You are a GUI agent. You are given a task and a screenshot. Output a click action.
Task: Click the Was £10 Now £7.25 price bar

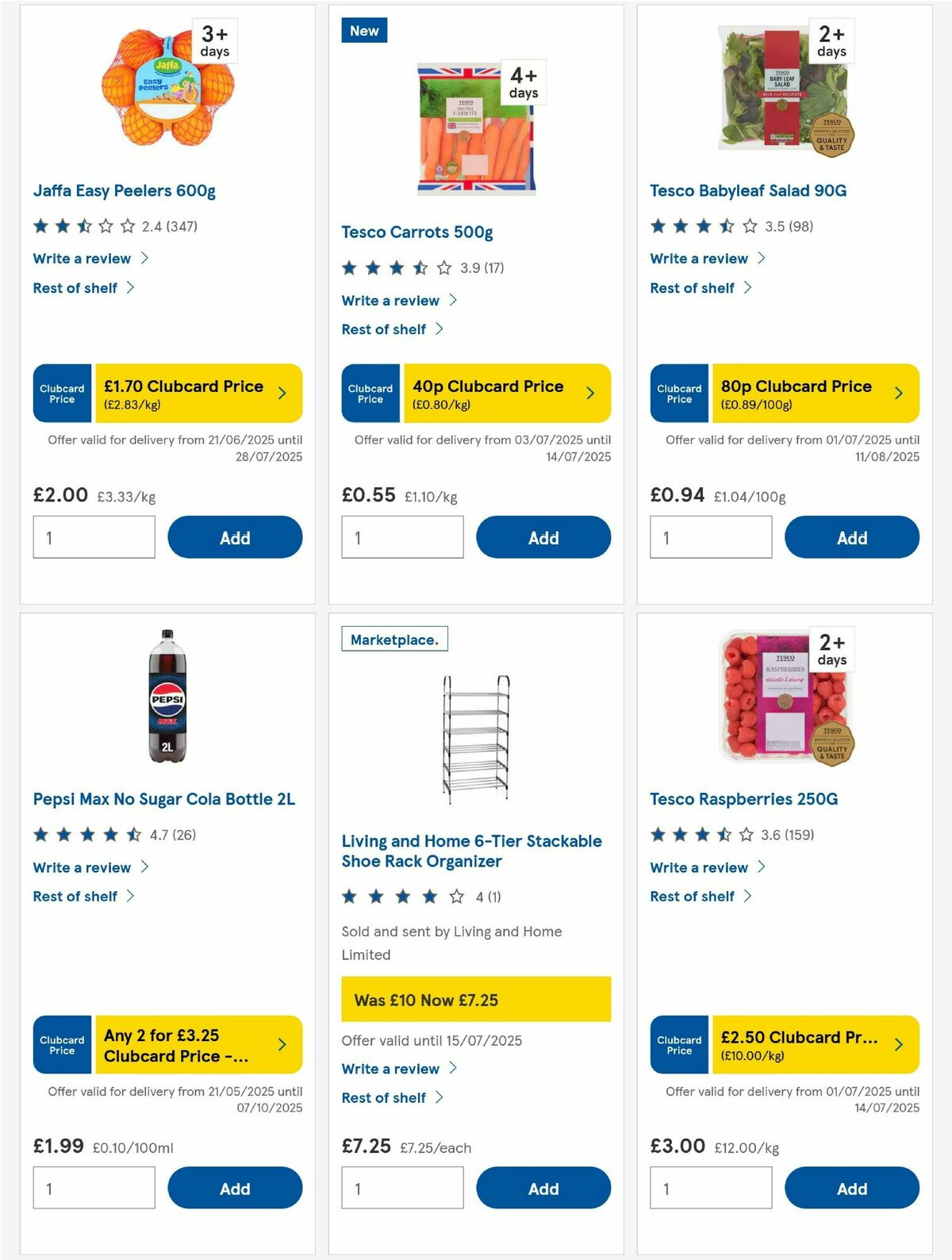476,1000
